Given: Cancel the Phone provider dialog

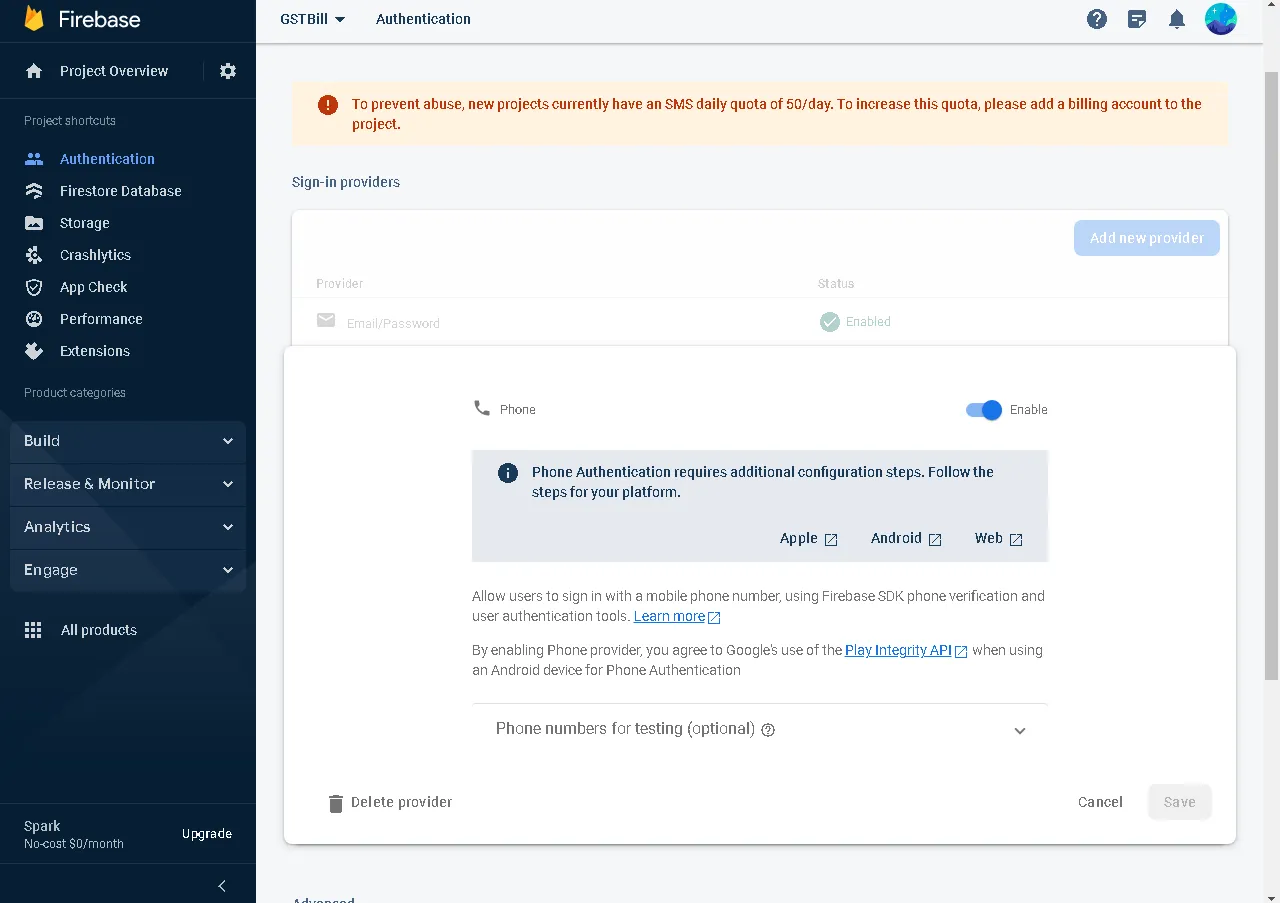Looking at the screenshot, I should point(1100,802).
